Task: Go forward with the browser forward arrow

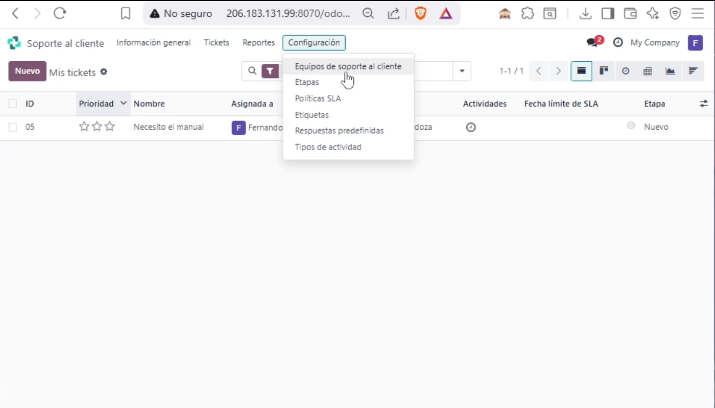Action: pos(37,14)
